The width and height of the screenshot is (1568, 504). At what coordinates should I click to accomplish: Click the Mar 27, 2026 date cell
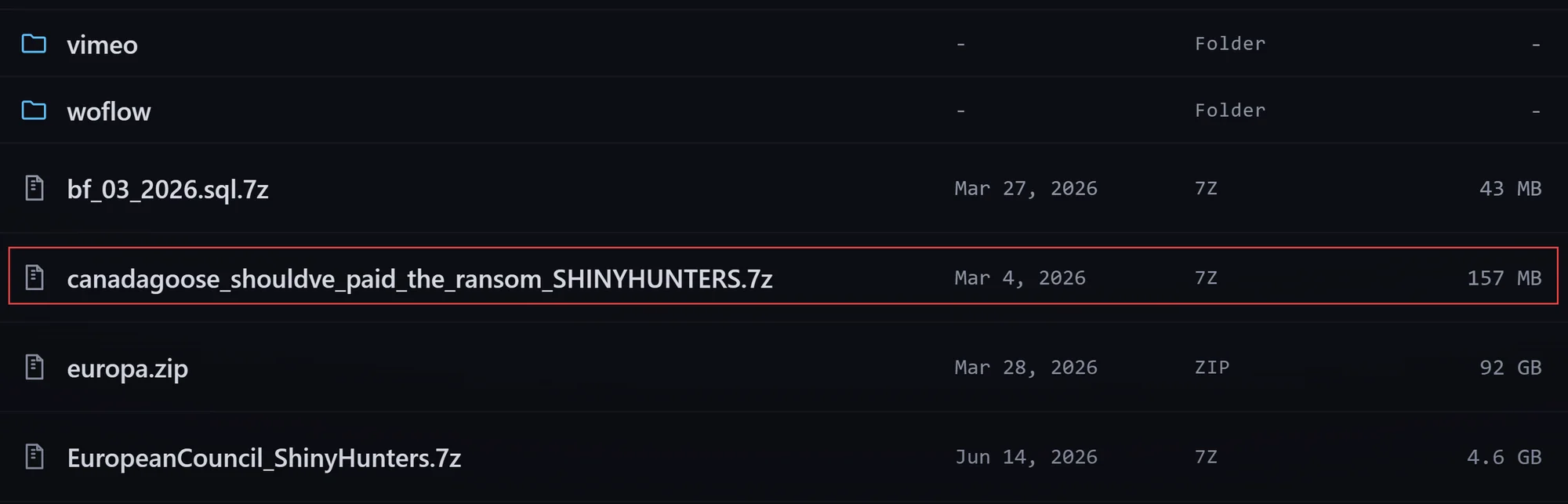(x=1026, y=189)
